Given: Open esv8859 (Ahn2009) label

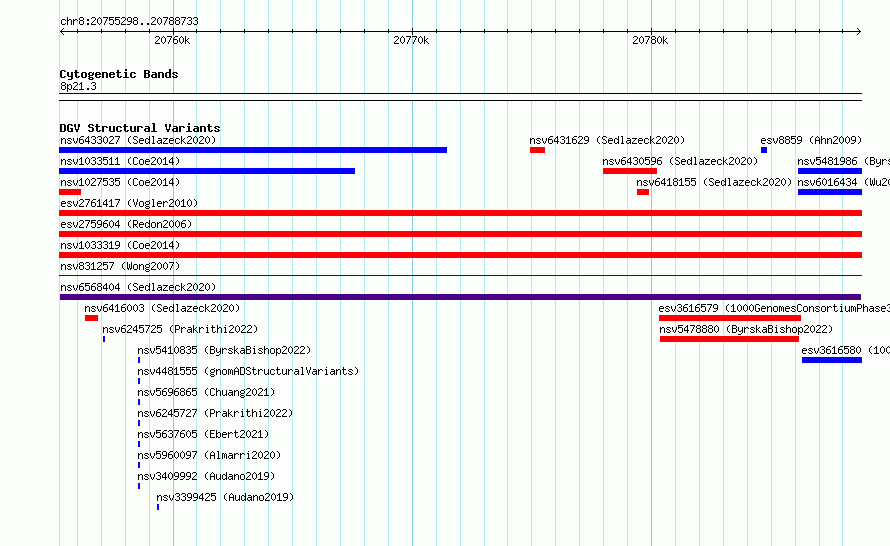Looking at the screenshot, I should (x=811, y=140).
